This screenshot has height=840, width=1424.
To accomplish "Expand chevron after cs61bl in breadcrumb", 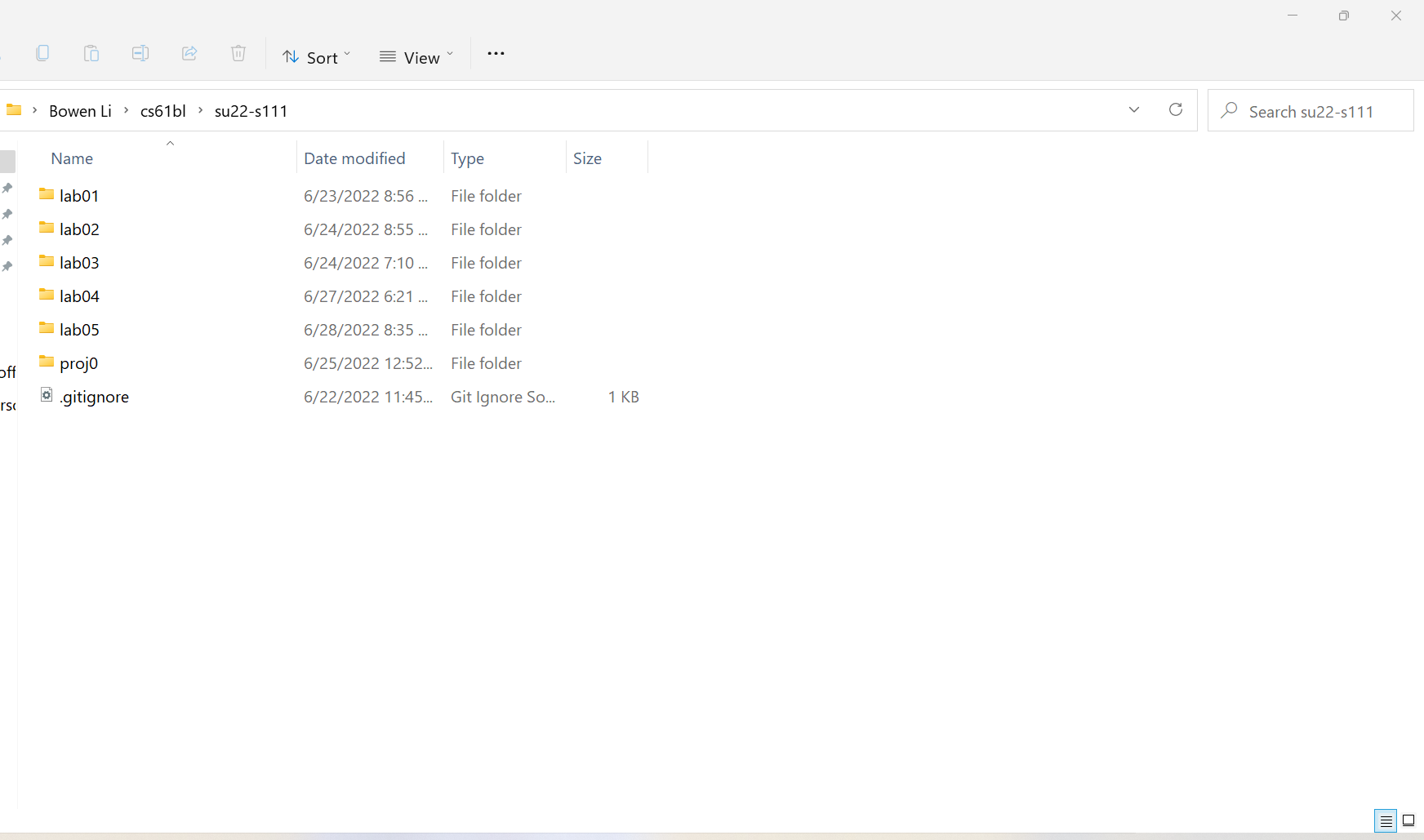I will point(200,110).
